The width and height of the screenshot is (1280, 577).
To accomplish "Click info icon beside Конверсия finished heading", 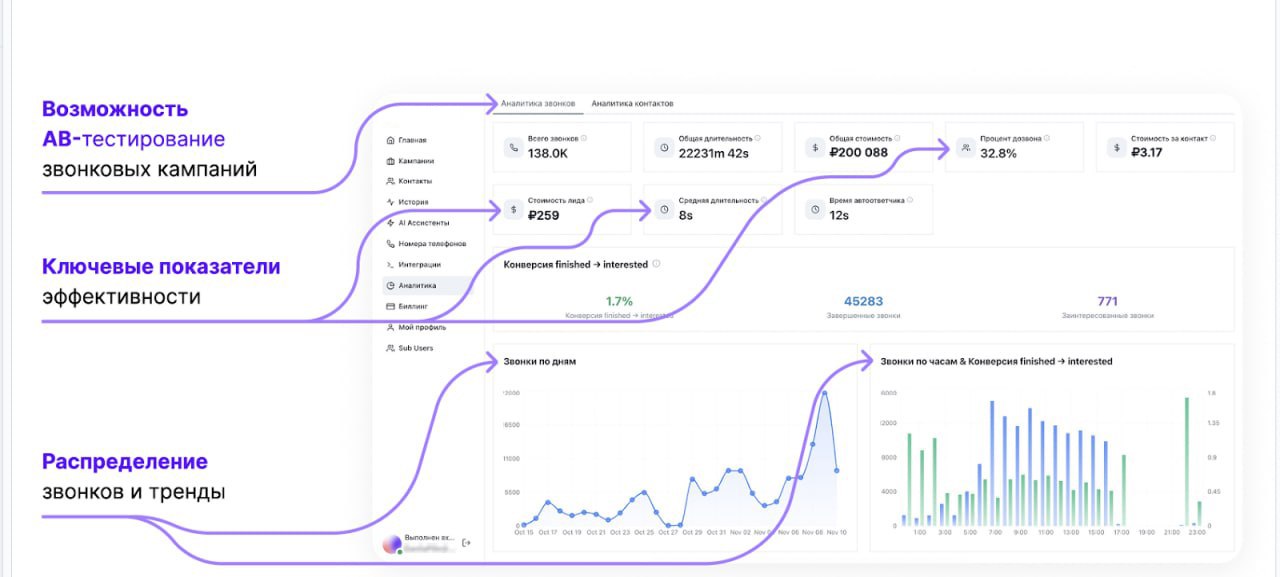I will tap(656, 264).
